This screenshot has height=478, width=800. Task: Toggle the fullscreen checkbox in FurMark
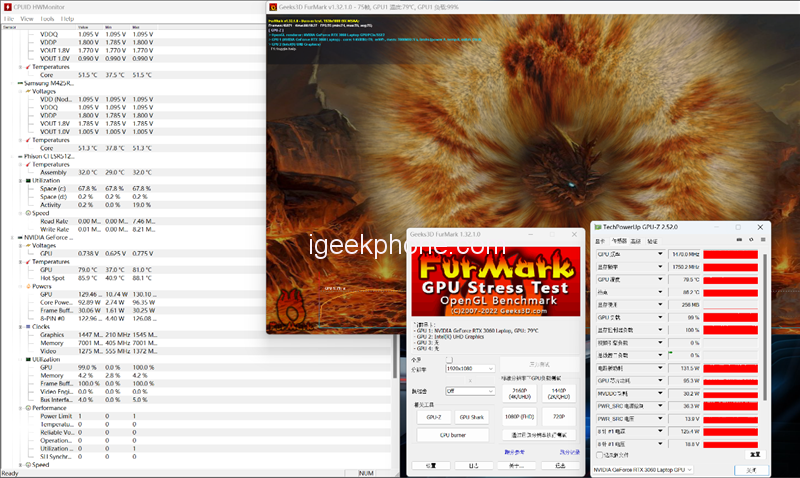coord(450,359)
